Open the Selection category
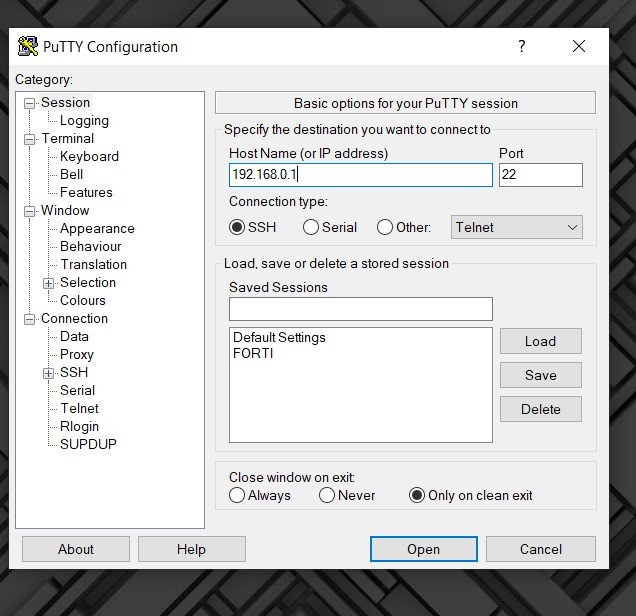Viewport: 636px width, 616px height. (x=88, y=282)
